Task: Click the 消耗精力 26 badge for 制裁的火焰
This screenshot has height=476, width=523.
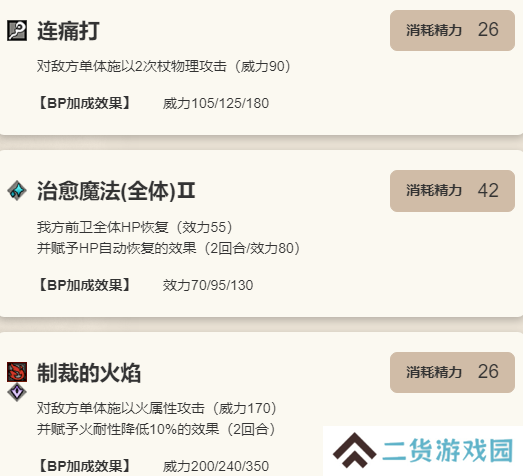Action: (x=452, y=372)
